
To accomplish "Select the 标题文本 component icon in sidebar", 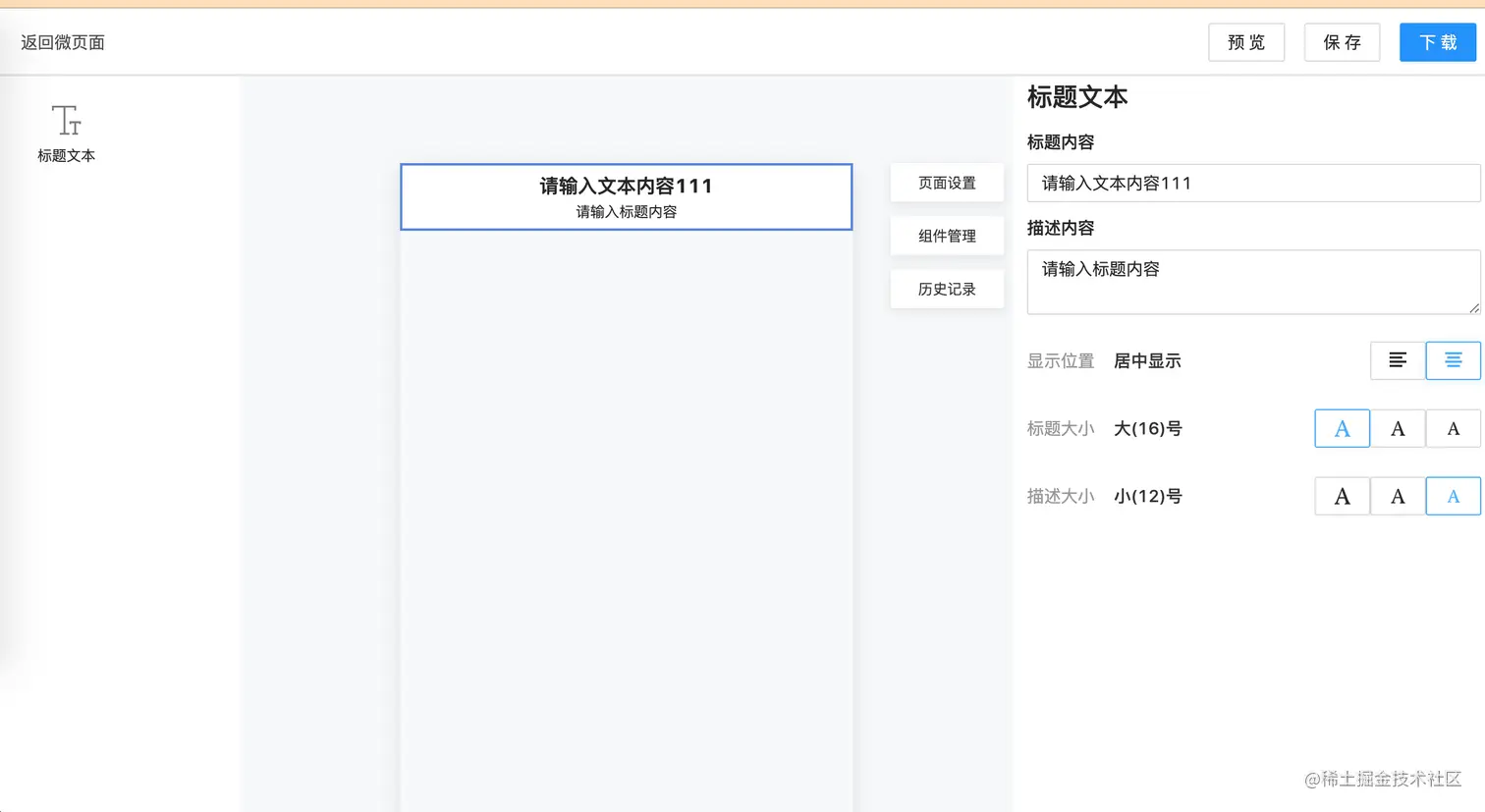I will click(66, 121).
